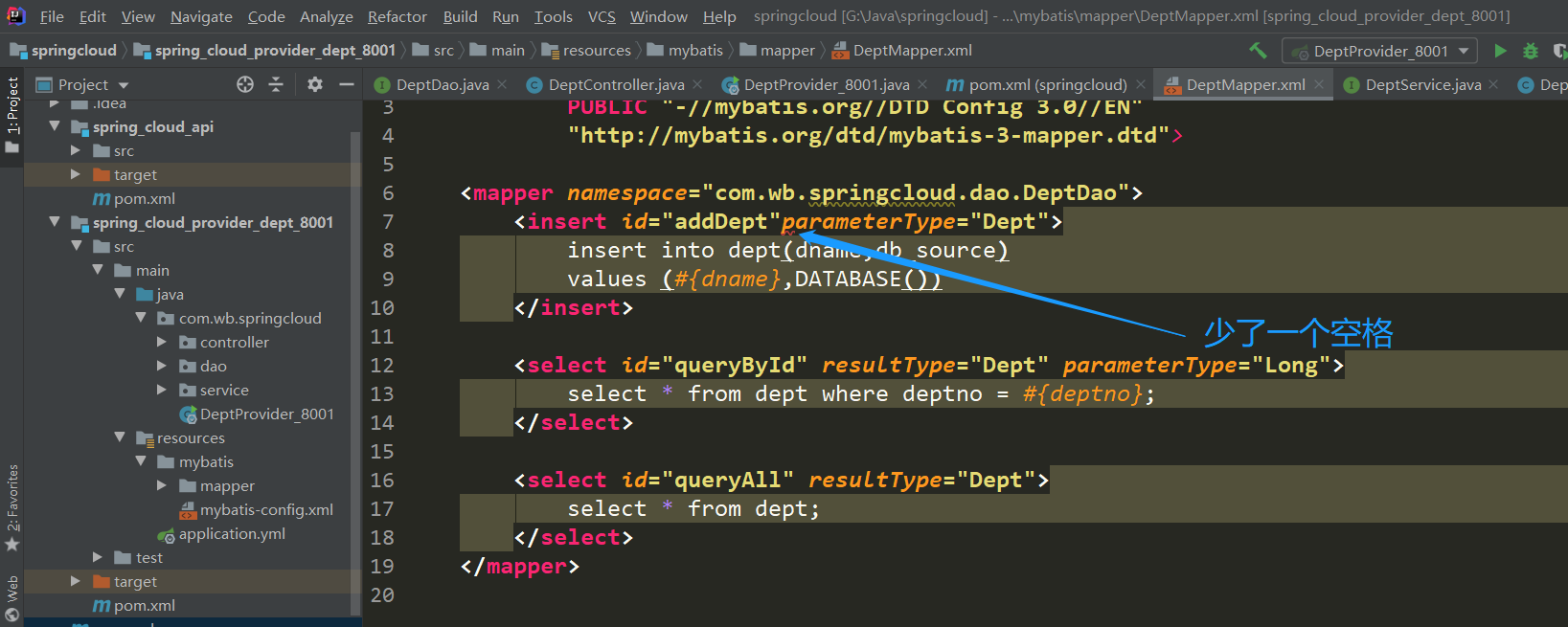The image size is (1568, 627).
Task: Open the Tools menu
Action: [x=554, y=16]
